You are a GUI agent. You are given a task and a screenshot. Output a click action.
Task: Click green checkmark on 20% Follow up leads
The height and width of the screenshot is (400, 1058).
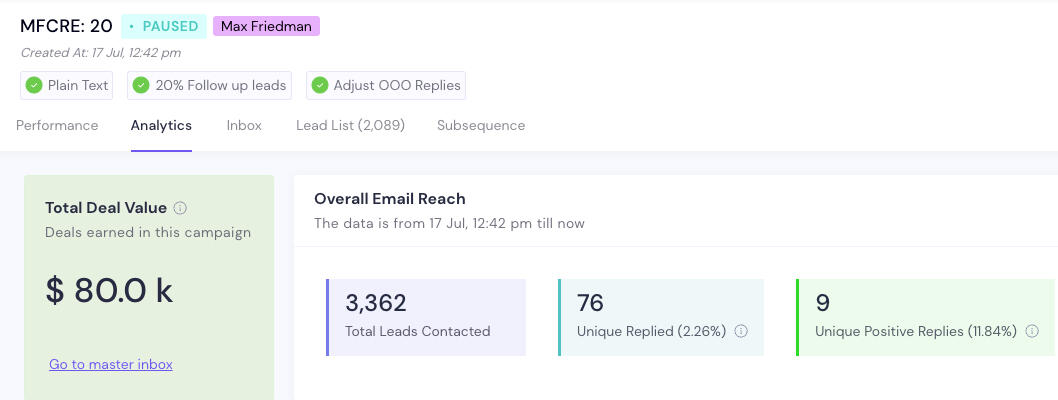[141, 85]
